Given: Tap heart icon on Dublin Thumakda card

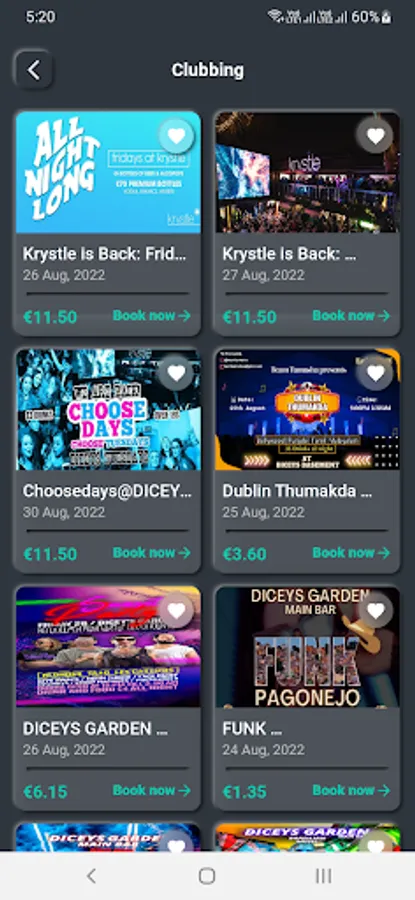Looking at the screenshot, I should pos(375,373).
